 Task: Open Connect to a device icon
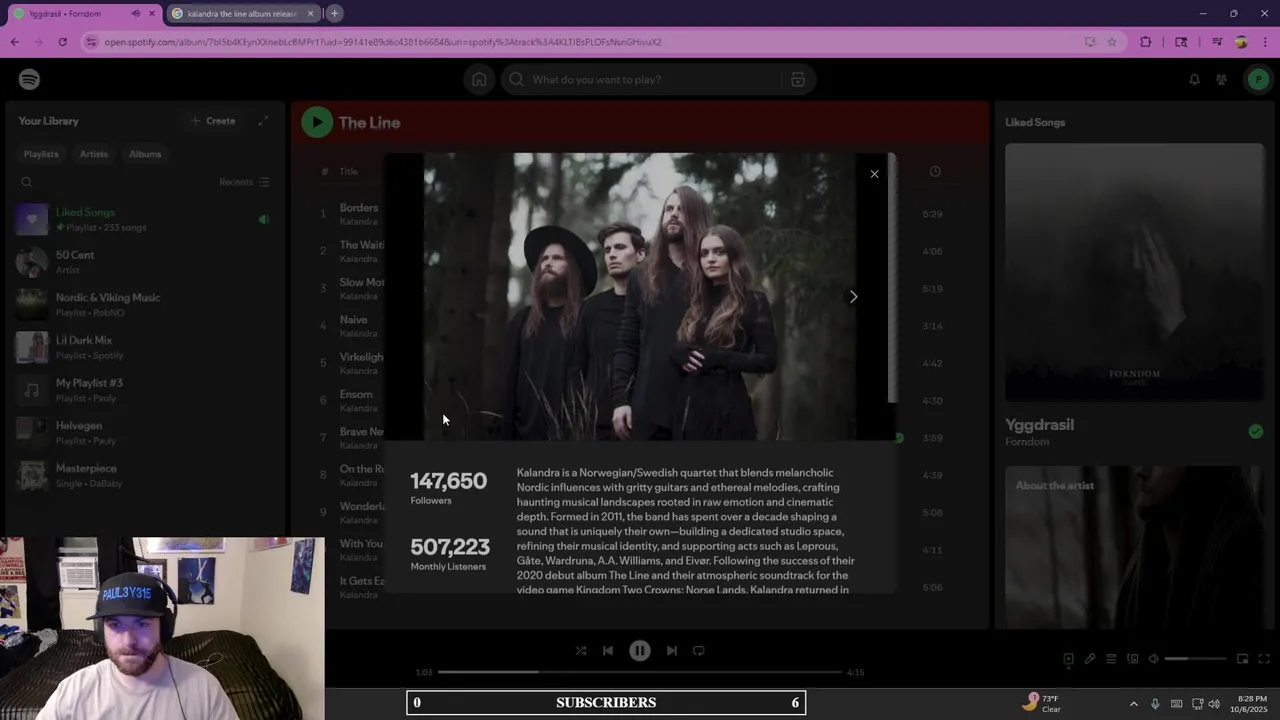coord(1132,659)
